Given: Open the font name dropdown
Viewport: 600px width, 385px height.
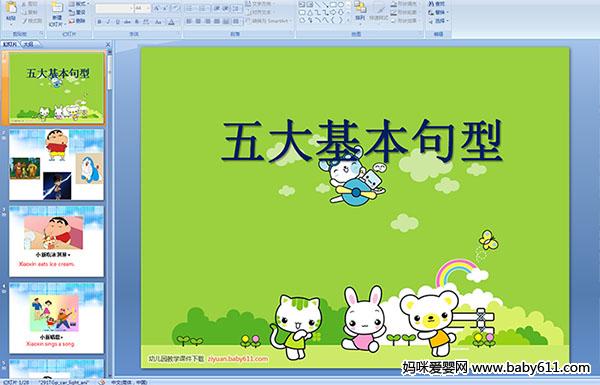Looking at the screenshot, I should pyautogui.click(x=114, y=8).
